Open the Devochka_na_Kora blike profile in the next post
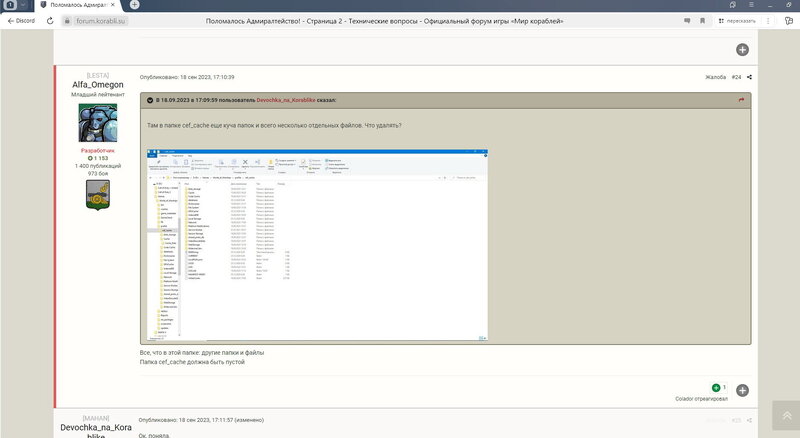Screen dimensions: 800x438 pos(96,431)
